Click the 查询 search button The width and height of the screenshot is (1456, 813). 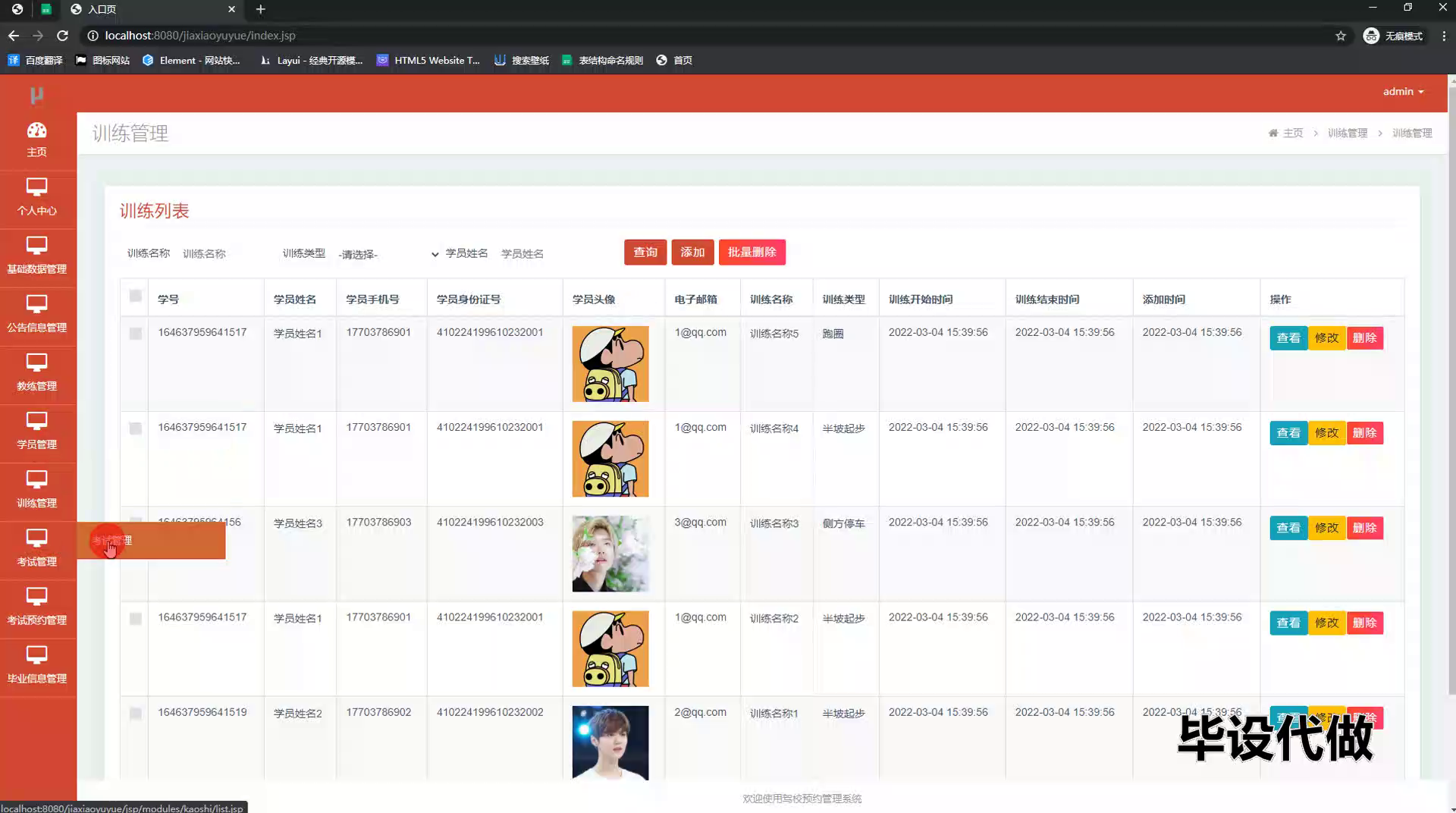pos(645,252)
